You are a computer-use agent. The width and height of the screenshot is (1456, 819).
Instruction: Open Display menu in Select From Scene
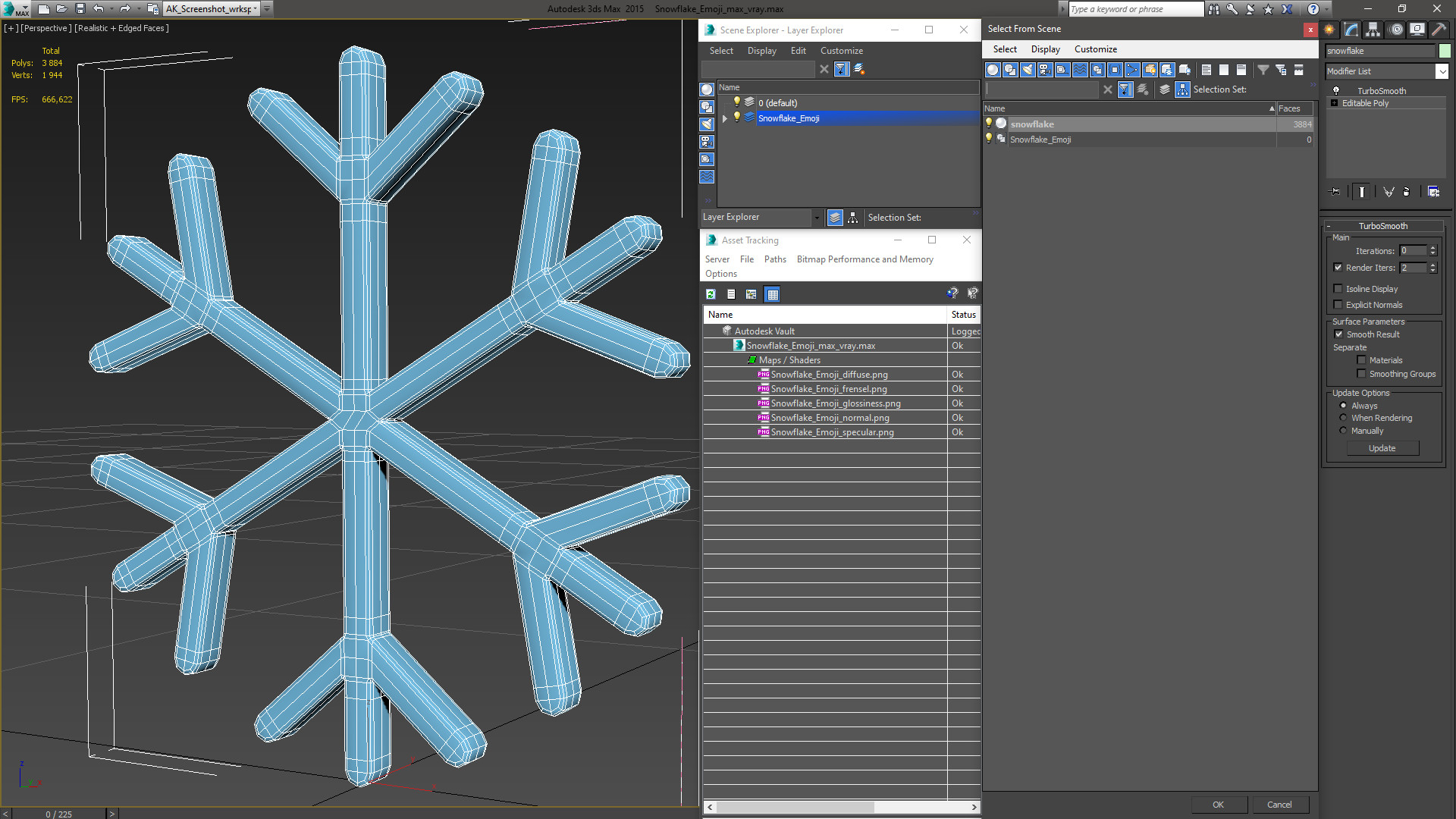click(x=1045, y=49)
